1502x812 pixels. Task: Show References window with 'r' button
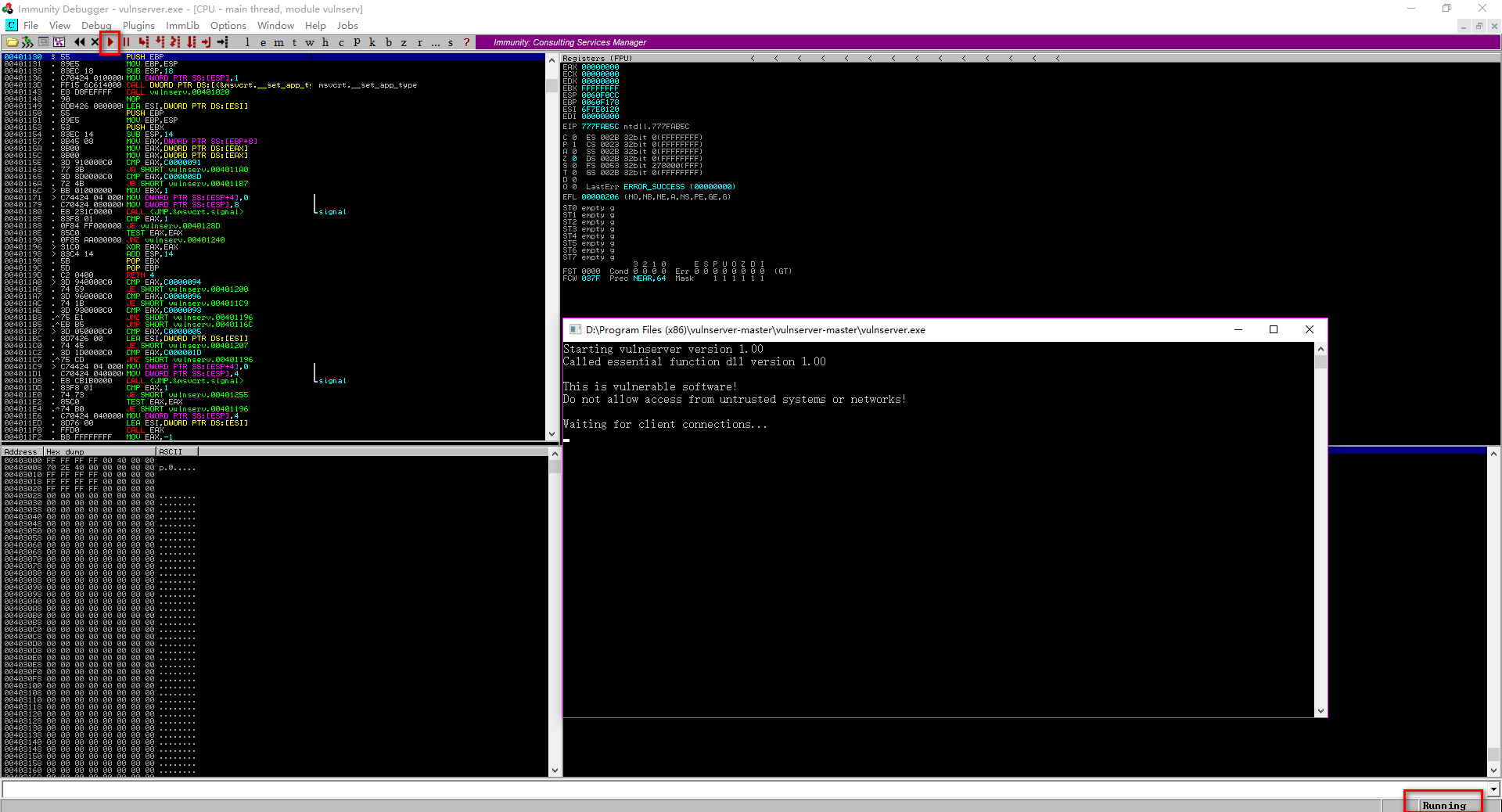click(x=419, y=42)
